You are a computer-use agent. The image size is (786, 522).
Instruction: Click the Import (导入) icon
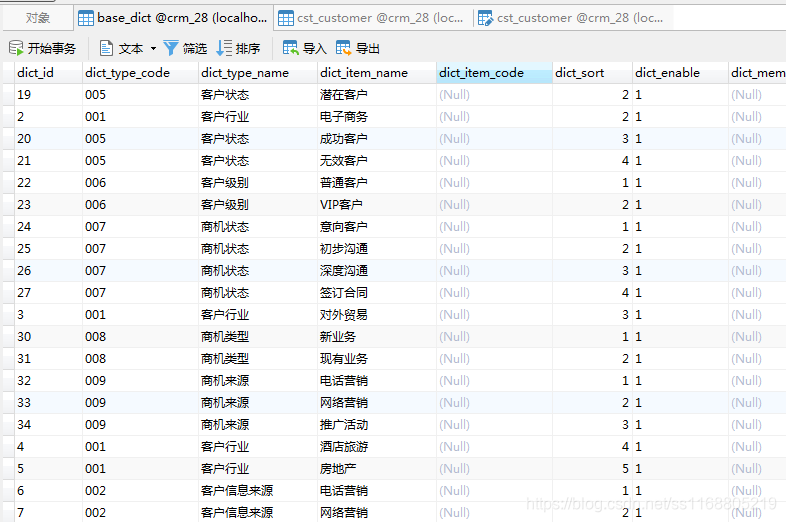[291, 48]
